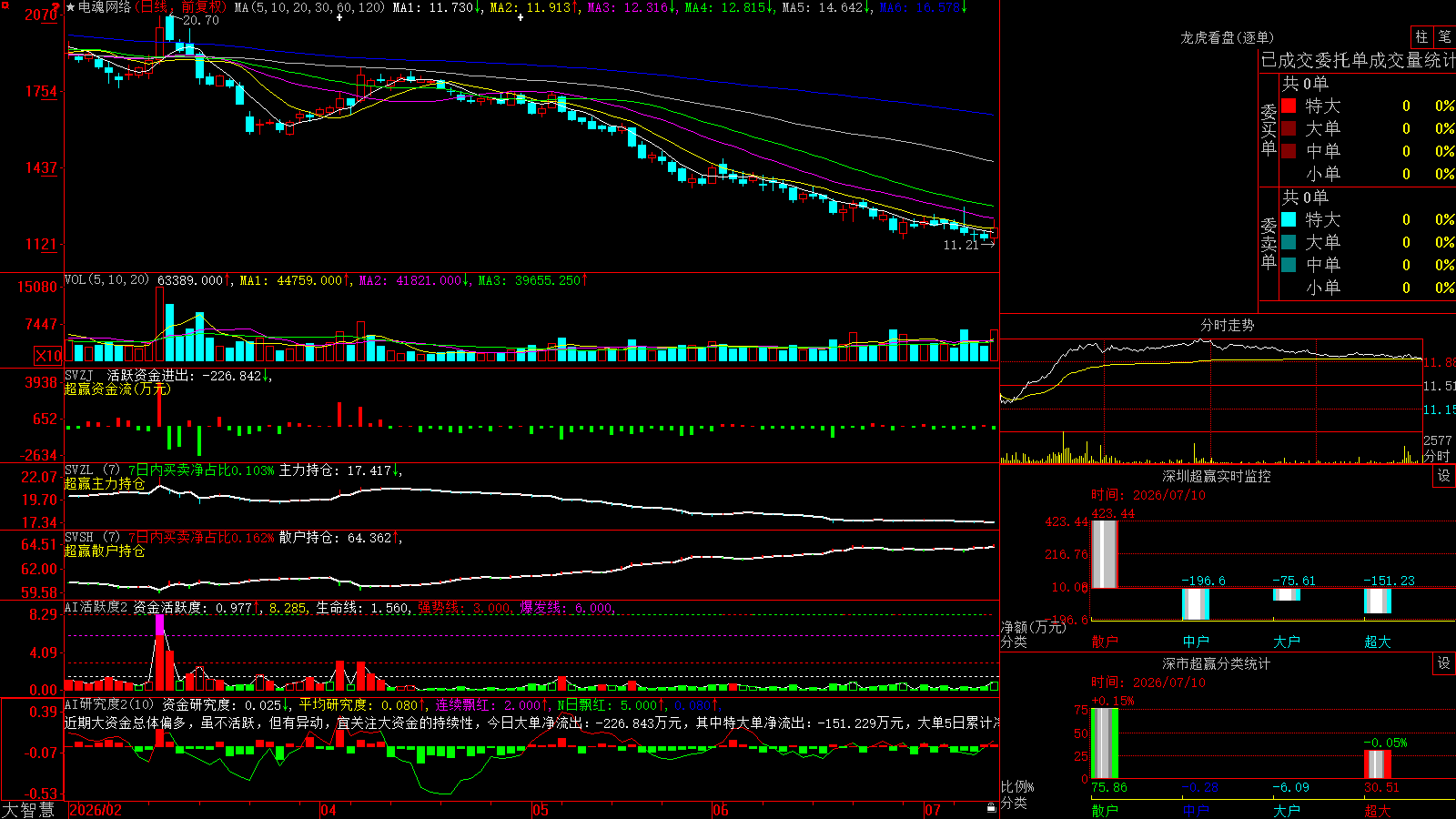
Task: Click the 委卖单 section label
Action: pos(1269,243)
